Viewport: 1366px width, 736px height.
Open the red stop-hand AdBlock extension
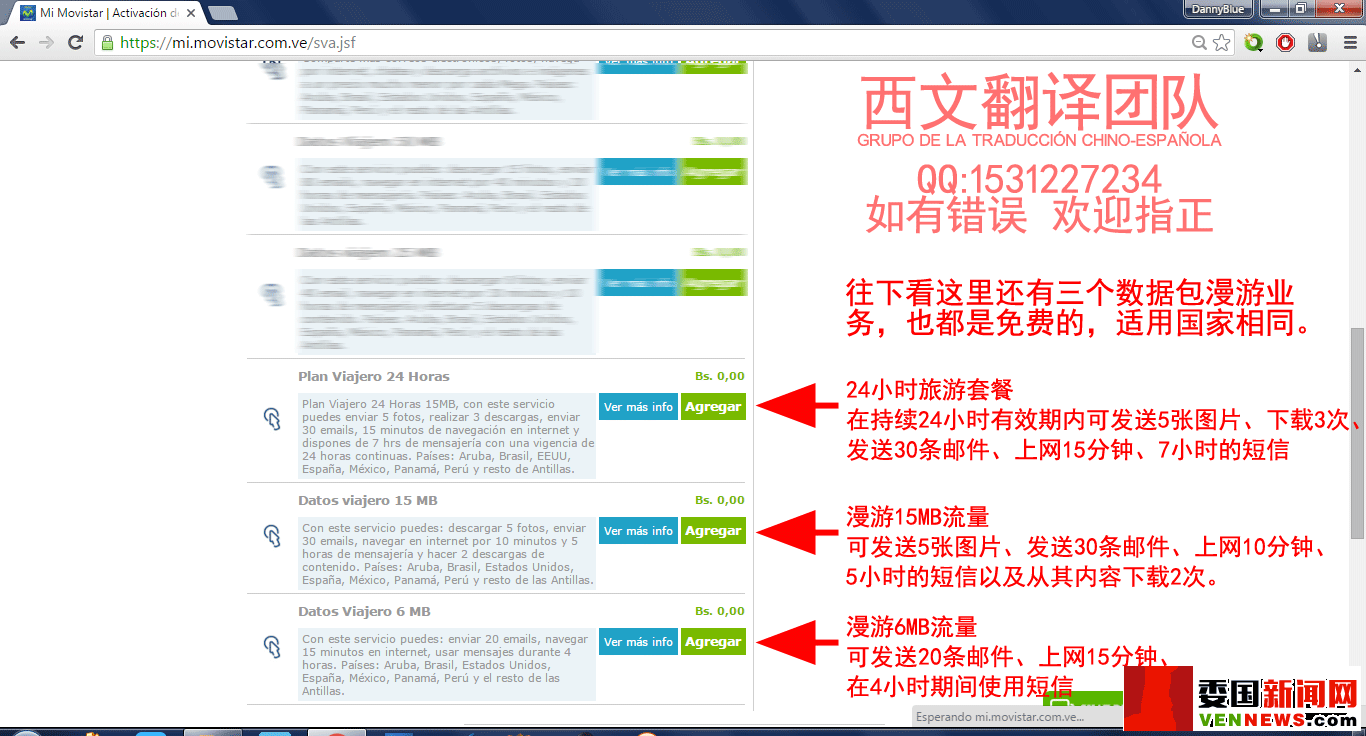pos(1286,43)
